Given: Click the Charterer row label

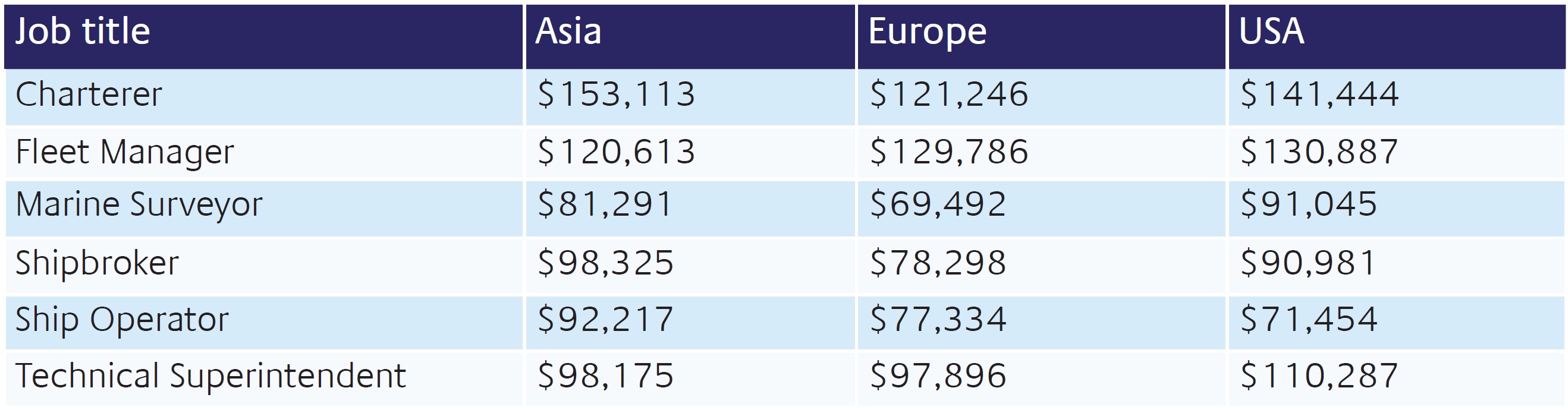Looking at the screenshot, I should coord(89,95).
